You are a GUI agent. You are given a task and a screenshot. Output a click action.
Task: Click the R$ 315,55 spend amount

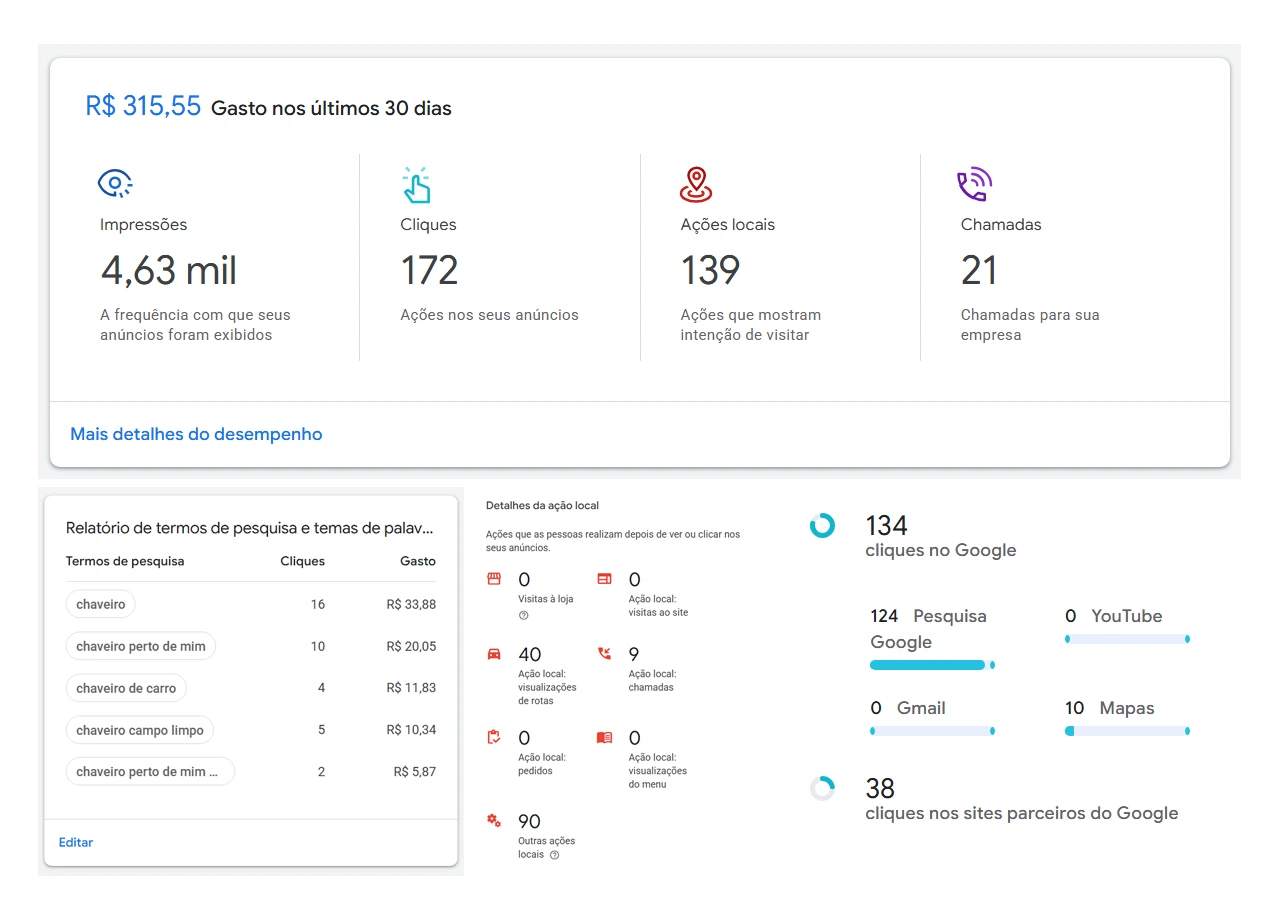click(143, 107)
